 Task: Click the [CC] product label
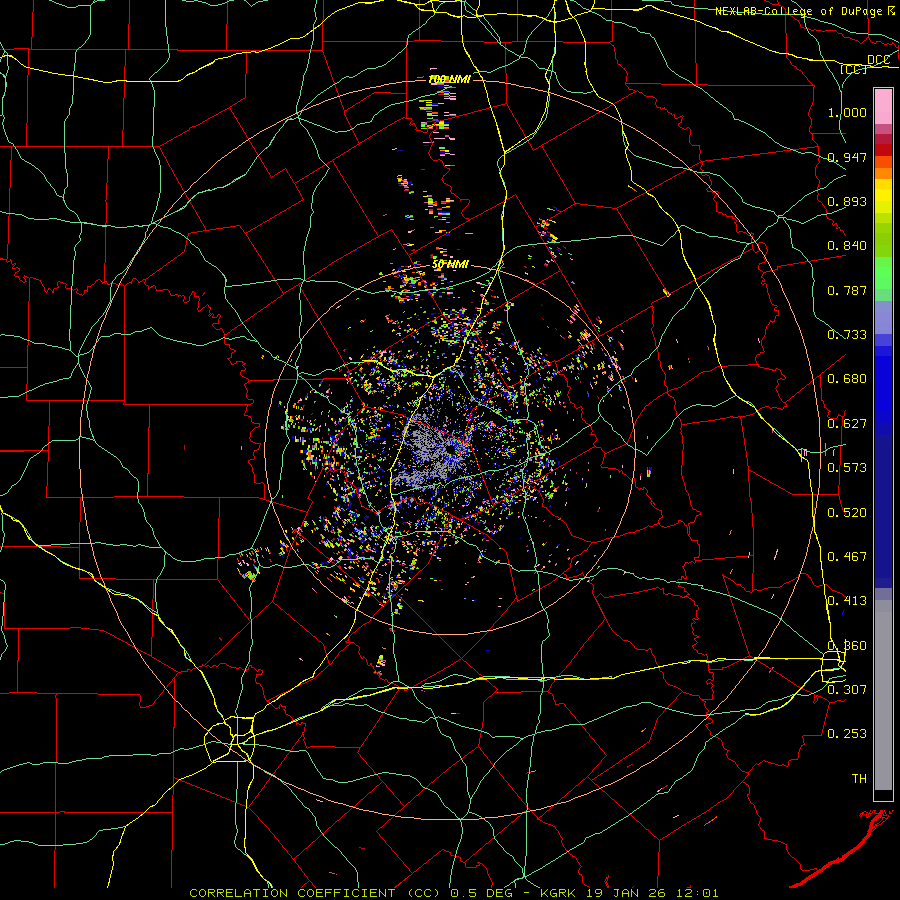[854, 69]
